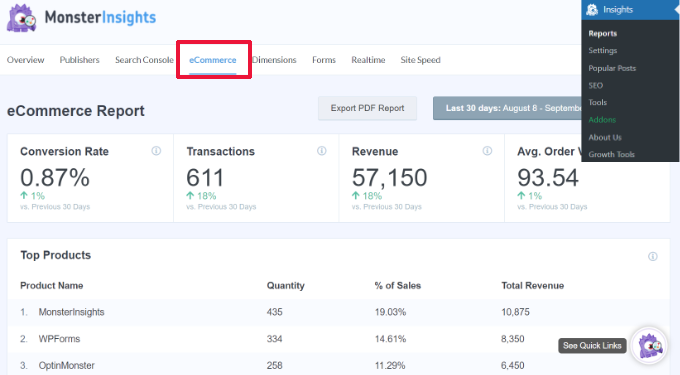Go to the Forms tab

coord(324,60)
